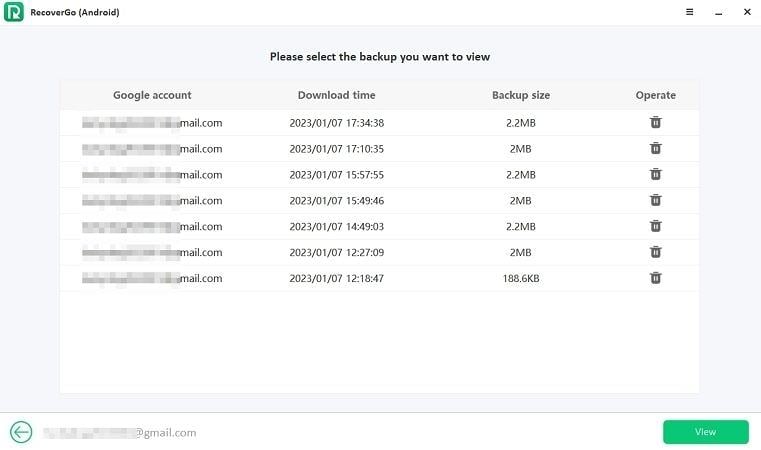The height and width of the screenshot is (450, 761).
Task: Delete the backup from 17:34:38
Action: click(655, 122)
